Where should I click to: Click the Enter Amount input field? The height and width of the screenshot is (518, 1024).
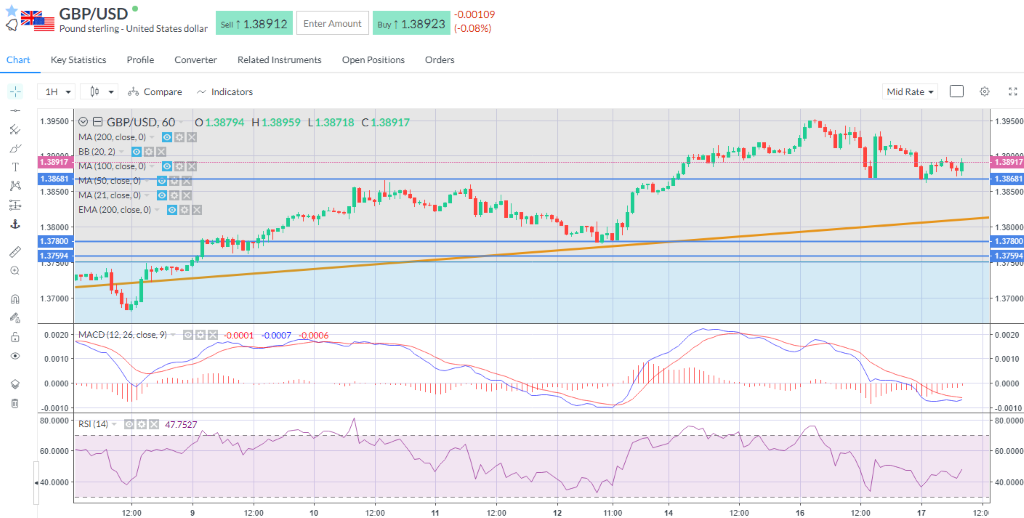(332, 23)
